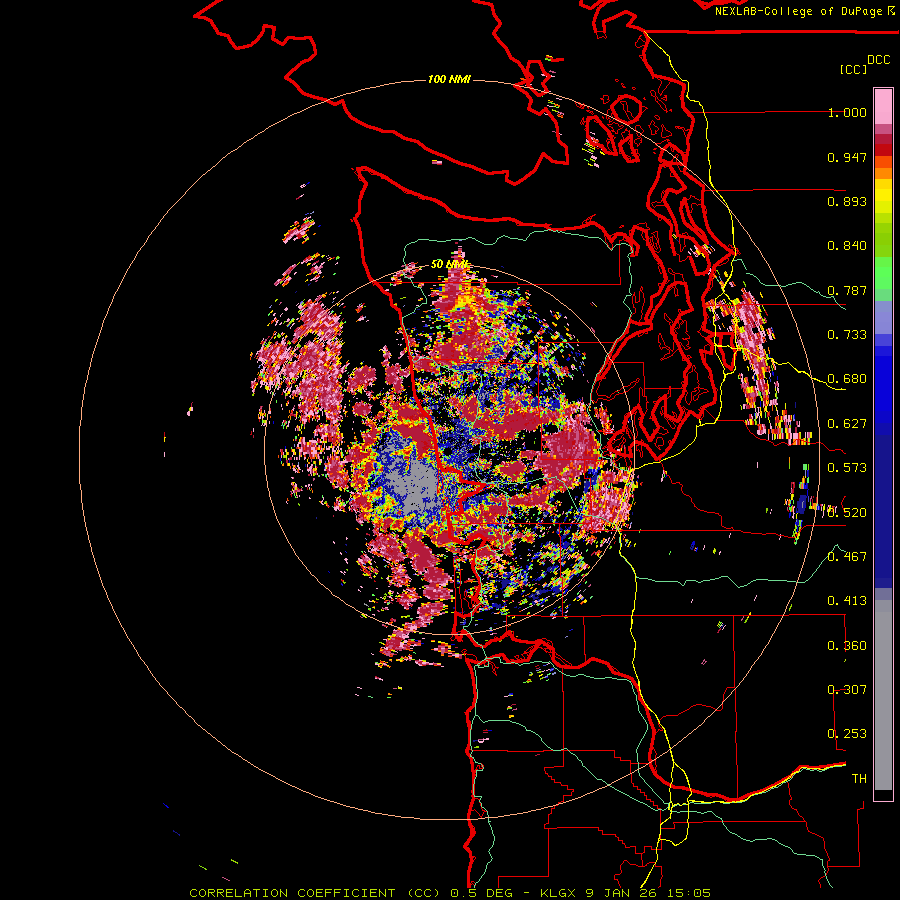Viewport: 900px width, 900px height.
Task: Click the CORRELATION COEFFICIENT (CC) caption text
Action: (x=315, y=893)
